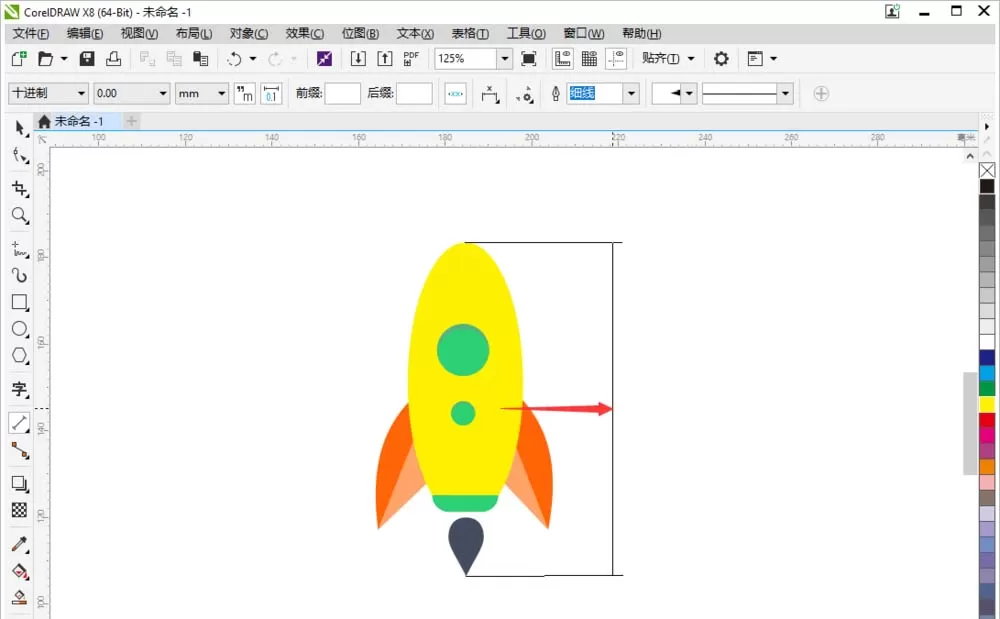Screen dimensions: 1000x619
Task: Open the options gear
Action: 721,59
